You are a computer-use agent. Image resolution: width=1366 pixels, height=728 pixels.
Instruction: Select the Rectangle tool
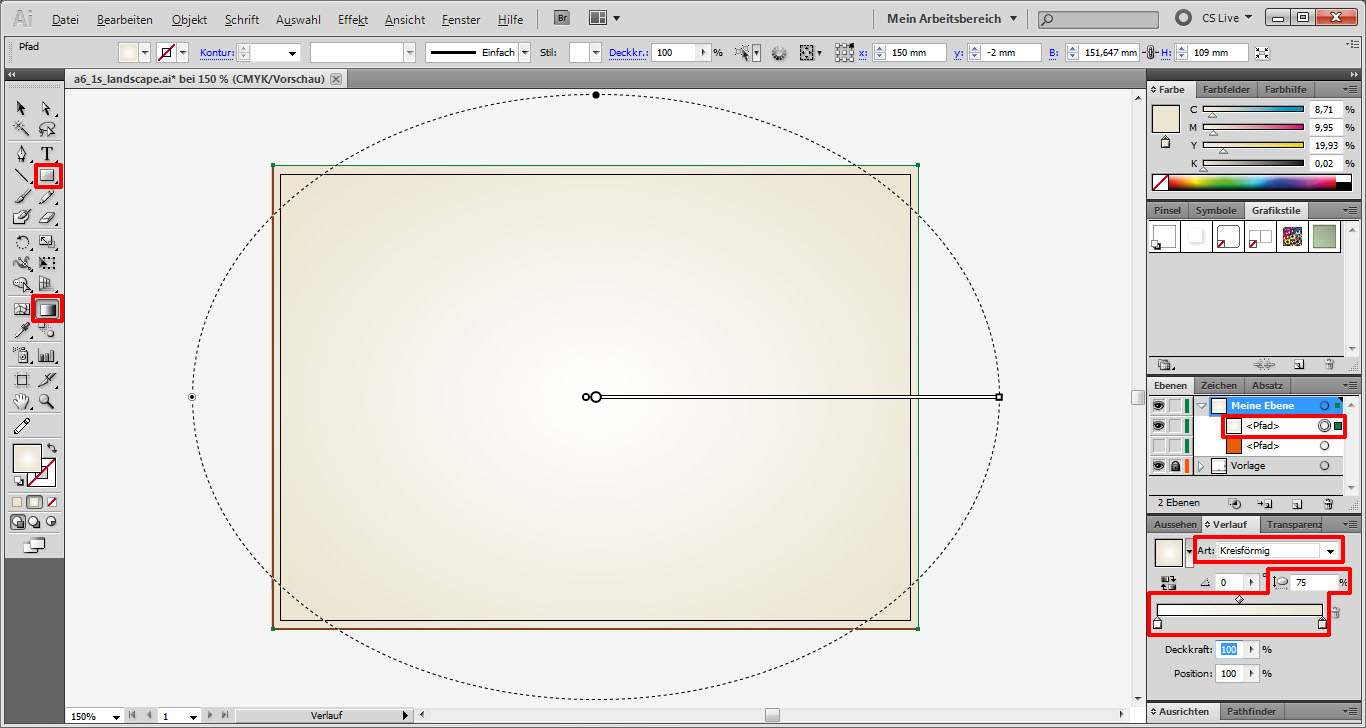pyautogui.click(x=47, y=176)
